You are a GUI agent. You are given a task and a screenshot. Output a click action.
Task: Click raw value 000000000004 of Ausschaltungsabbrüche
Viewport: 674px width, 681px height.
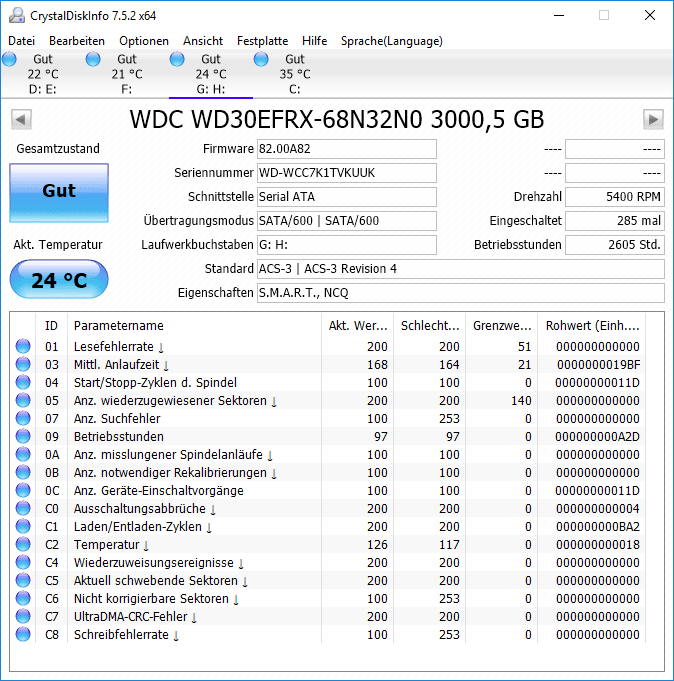[598, 509]
